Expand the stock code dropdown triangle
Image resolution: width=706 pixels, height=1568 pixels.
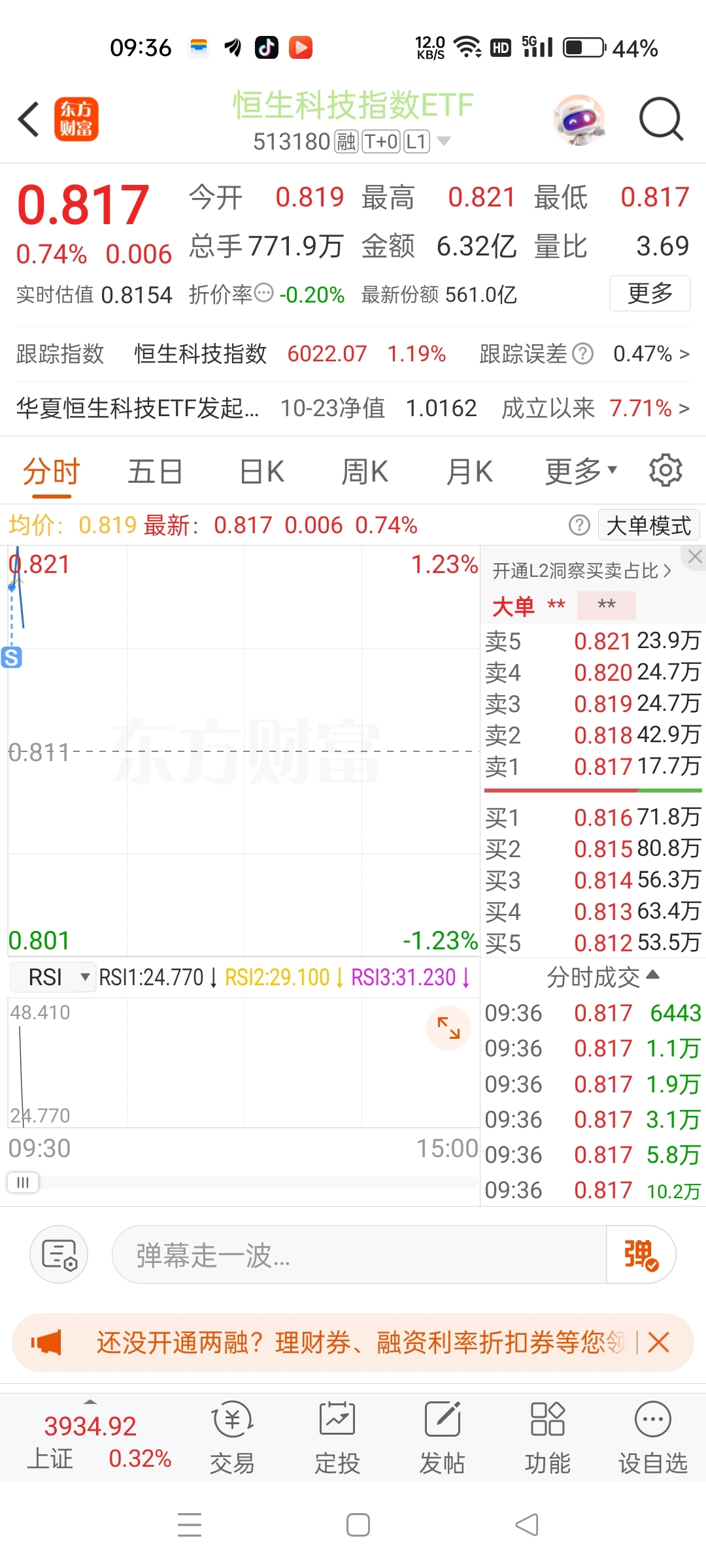[x=443, y=141]
